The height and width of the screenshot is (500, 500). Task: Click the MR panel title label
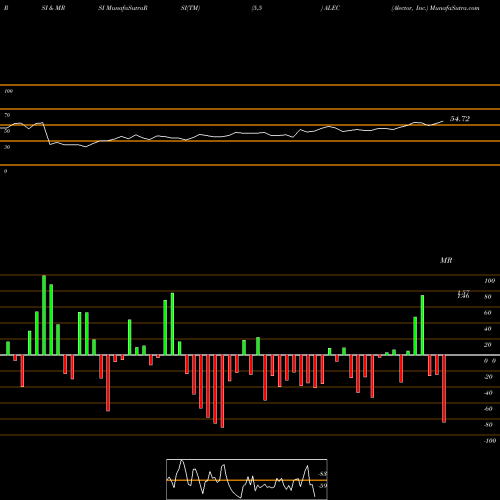446,260
